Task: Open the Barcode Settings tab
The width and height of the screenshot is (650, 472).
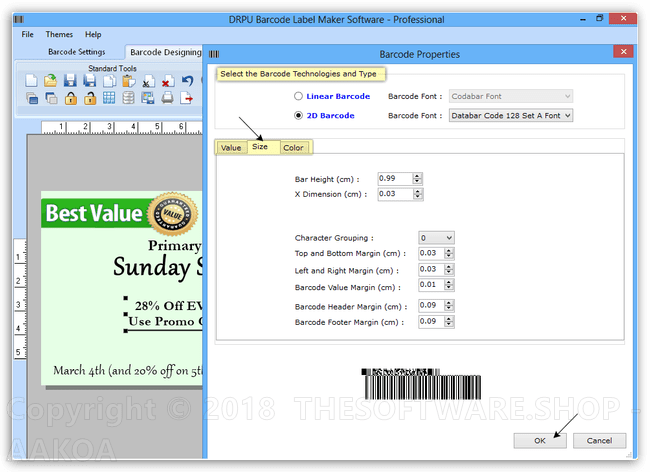Action: 79,52
